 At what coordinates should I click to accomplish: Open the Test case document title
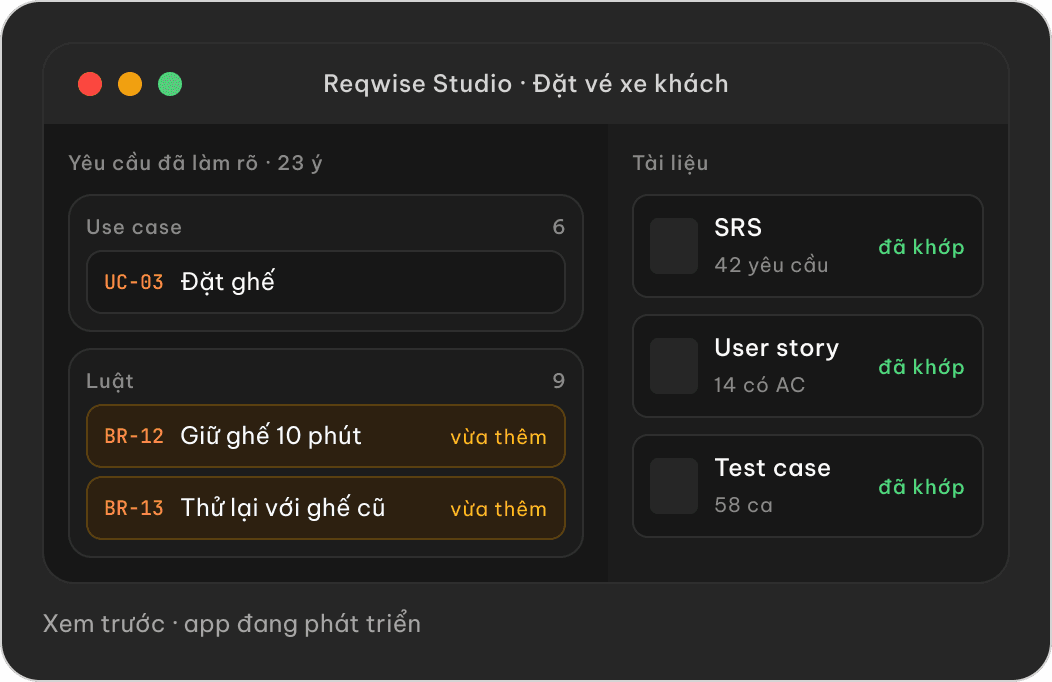[772, 467]
